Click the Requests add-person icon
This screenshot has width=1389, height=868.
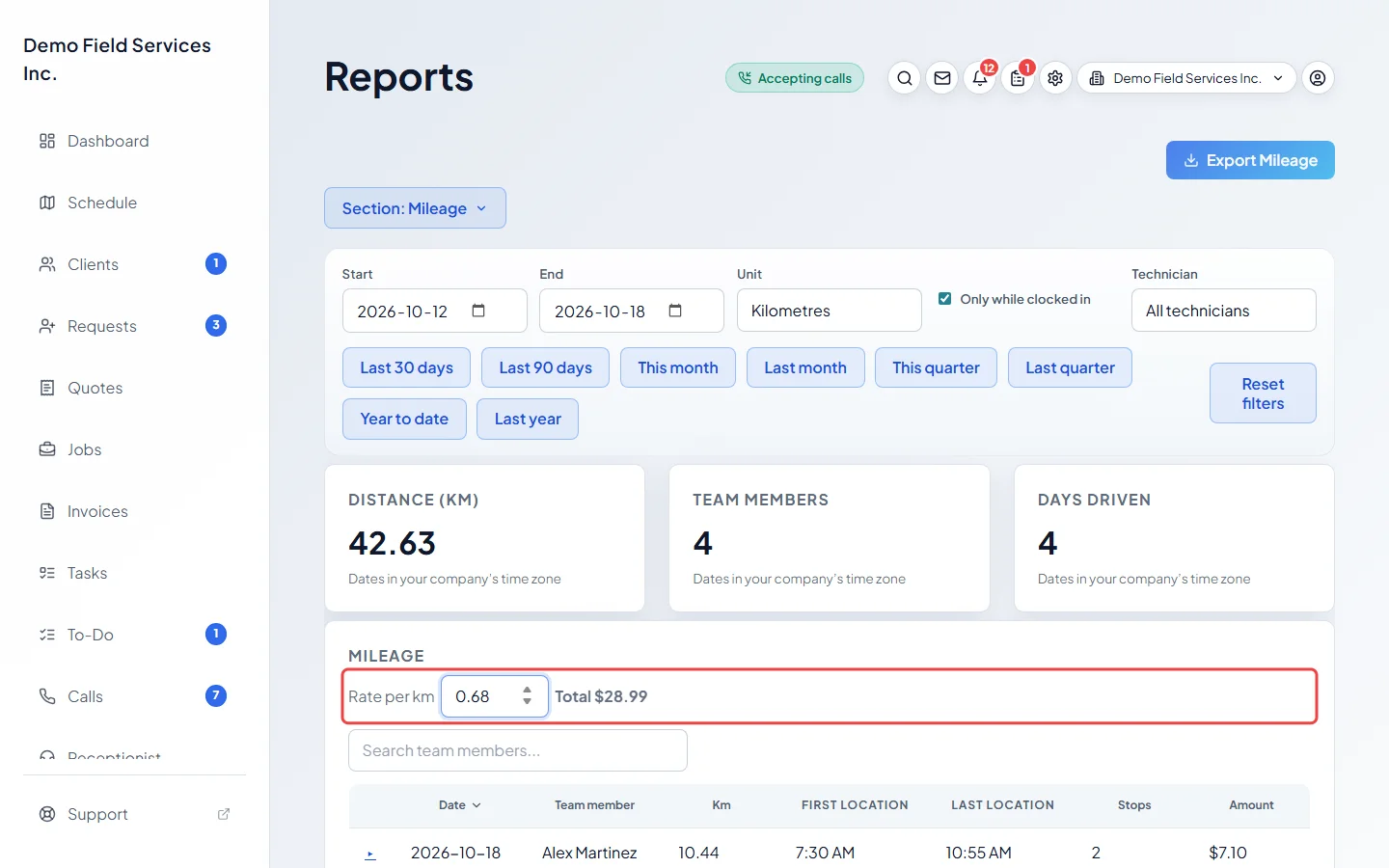[x=47, y=326]
